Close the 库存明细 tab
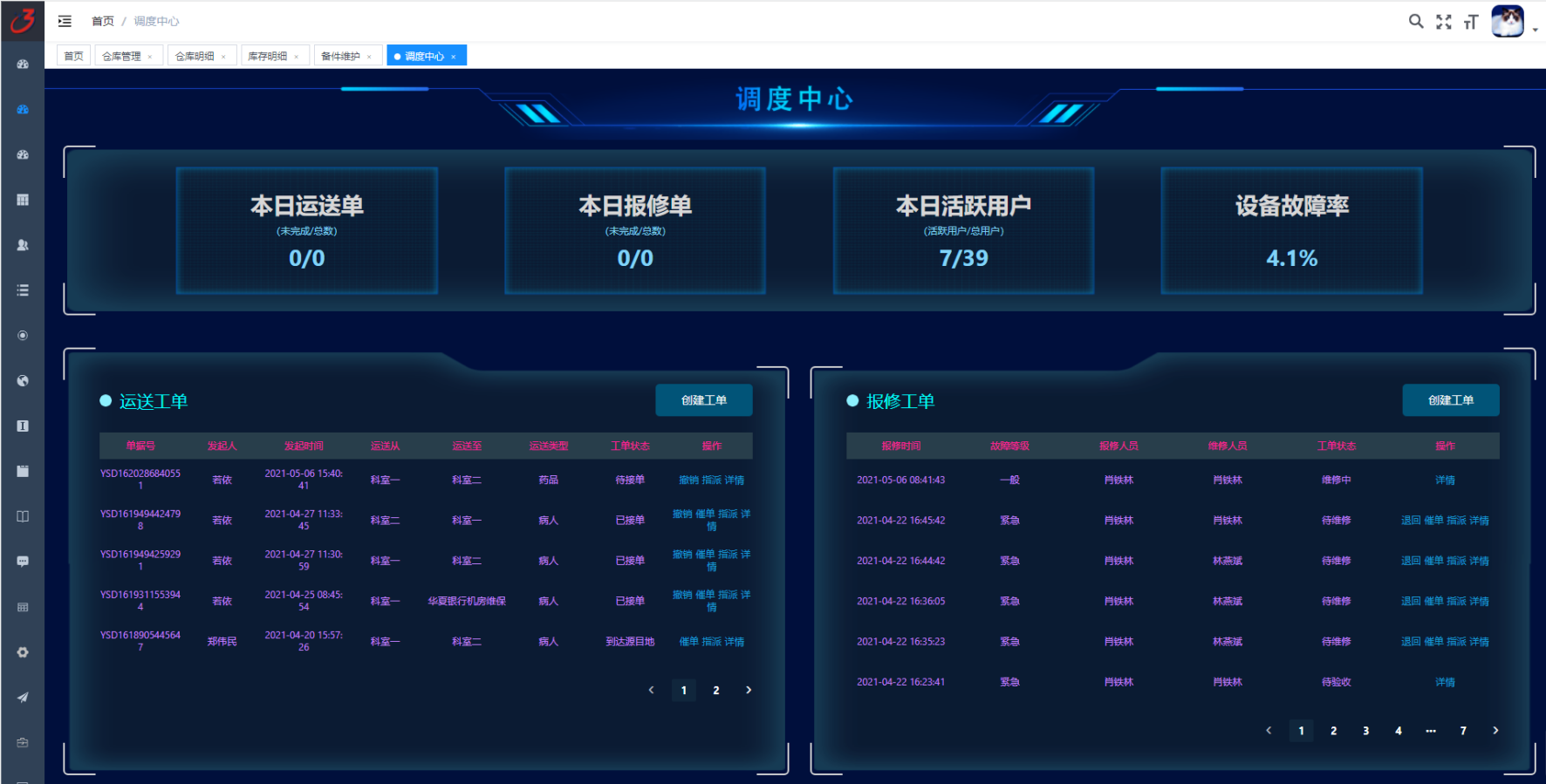 (x=297, y=57)
